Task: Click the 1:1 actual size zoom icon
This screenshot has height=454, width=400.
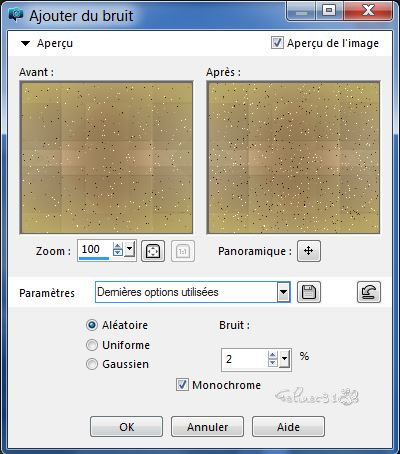Action: [183, 251]
